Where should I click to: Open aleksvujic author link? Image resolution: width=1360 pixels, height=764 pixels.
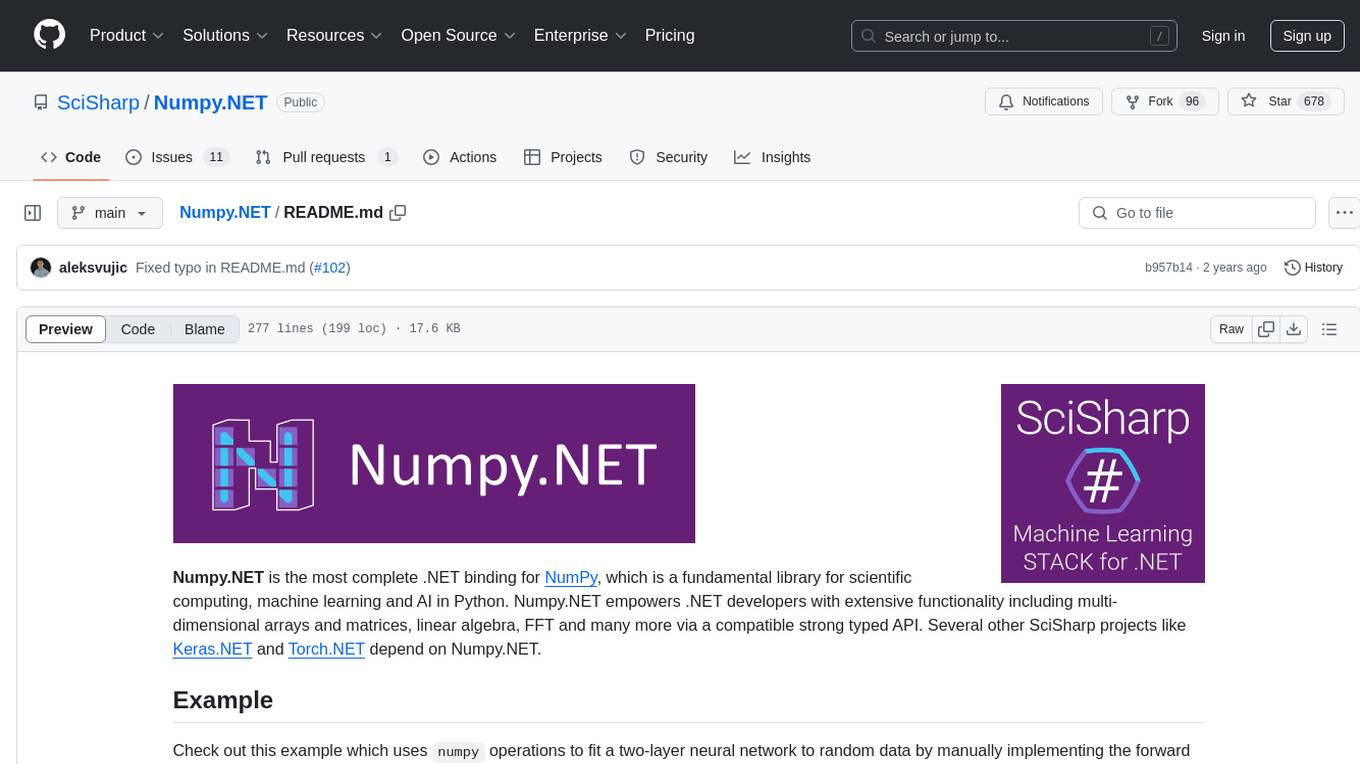(x=93, y=267)
